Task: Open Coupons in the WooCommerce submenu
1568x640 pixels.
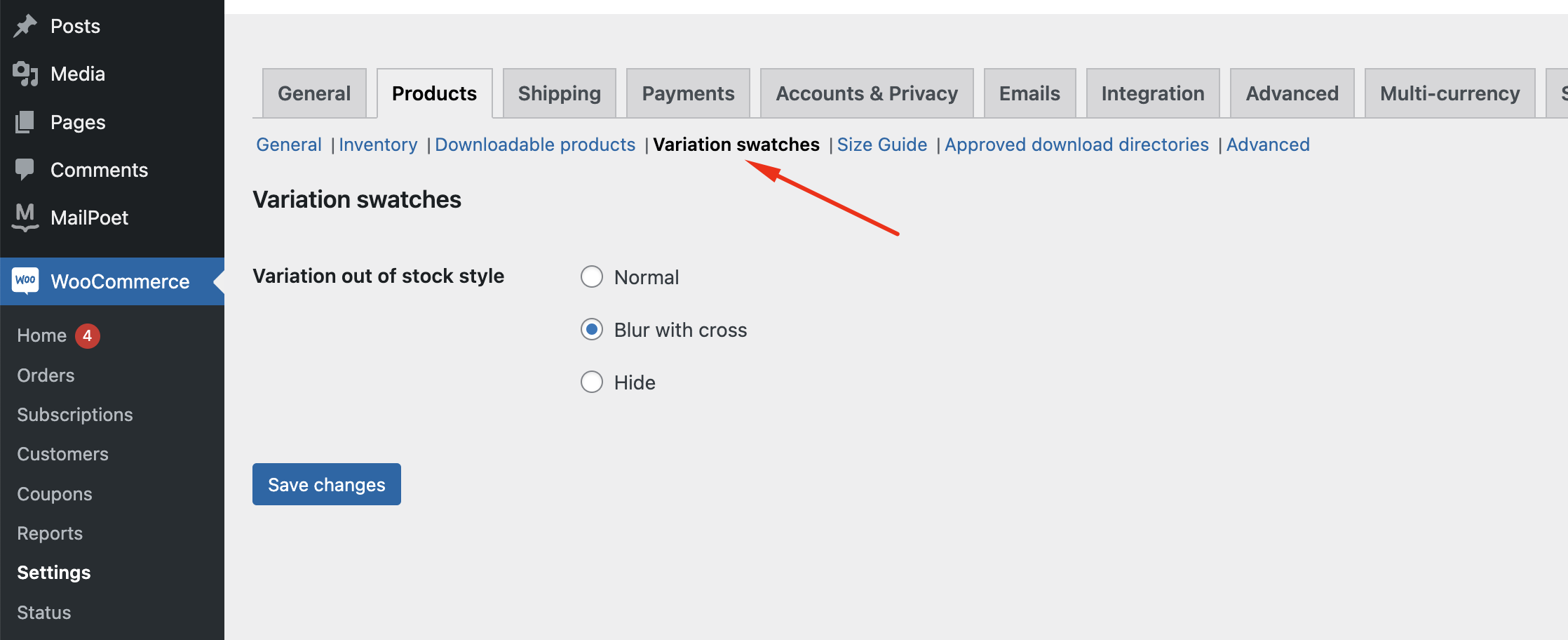Action: [55, 494]
